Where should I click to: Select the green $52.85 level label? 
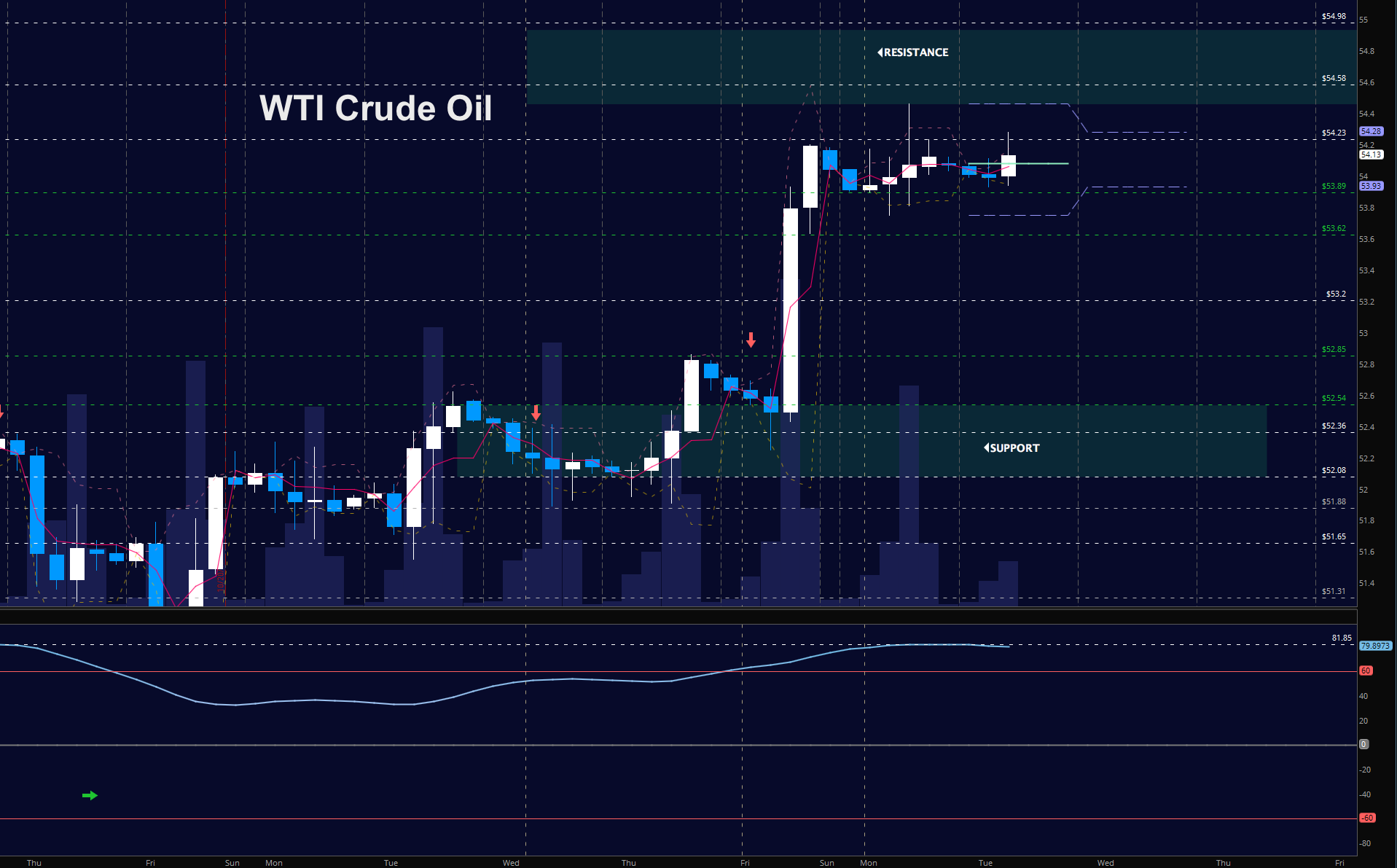click(1334, 349)
